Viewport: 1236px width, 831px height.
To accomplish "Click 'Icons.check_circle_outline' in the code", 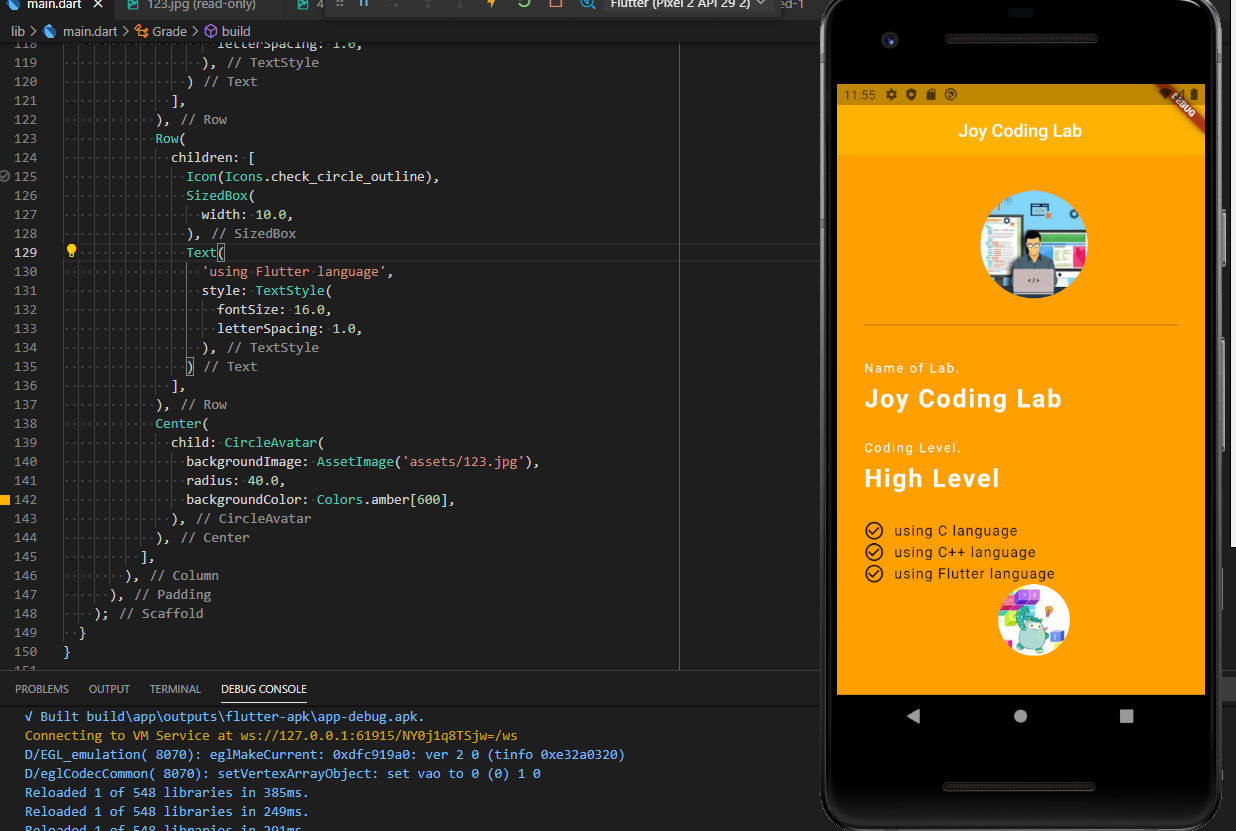I will click(327, 176).
